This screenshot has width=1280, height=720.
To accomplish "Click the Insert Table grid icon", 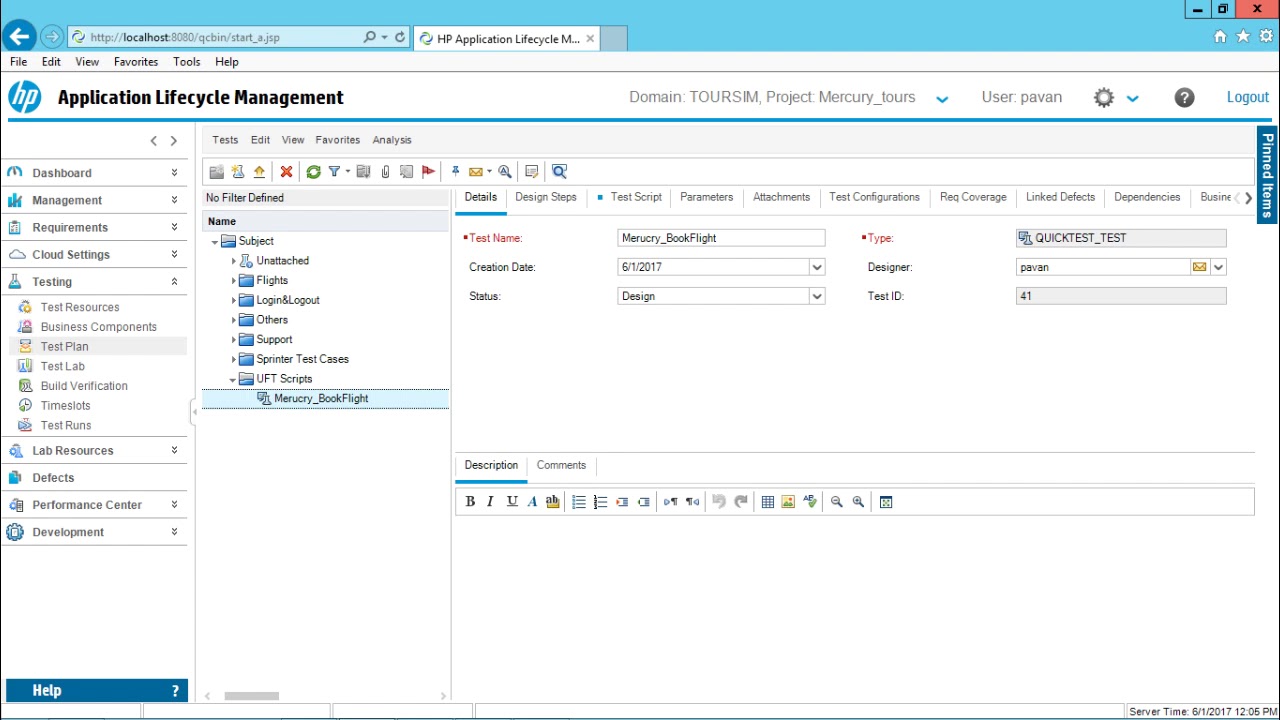I will point(767,502).
